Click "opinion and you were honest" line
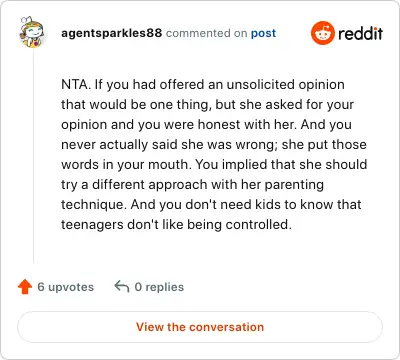The width and height of the screenshot is (400, 360). (x=150, y=125)
